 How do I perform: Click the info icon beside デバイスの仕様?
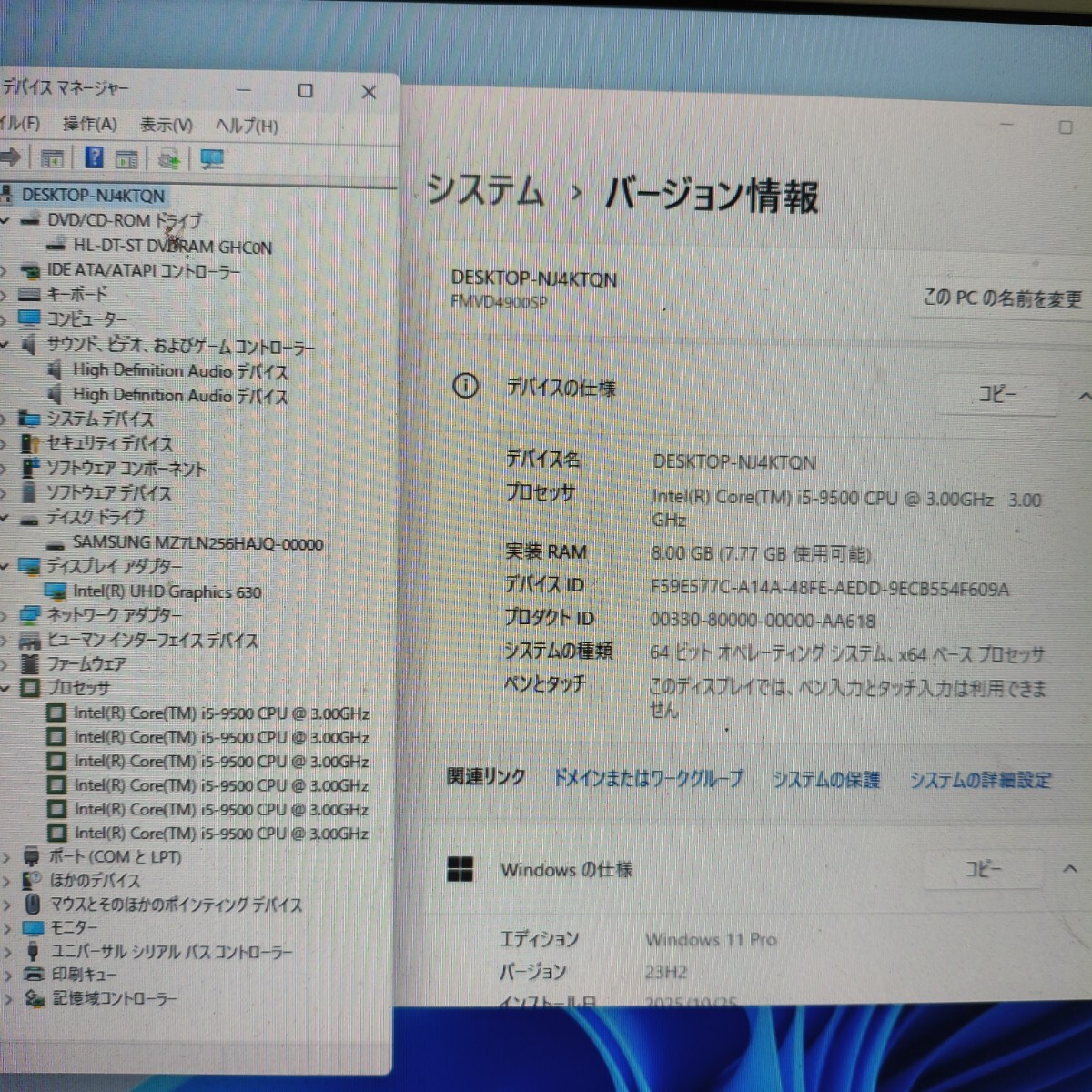pyautogui.click(x=465, y=387)
